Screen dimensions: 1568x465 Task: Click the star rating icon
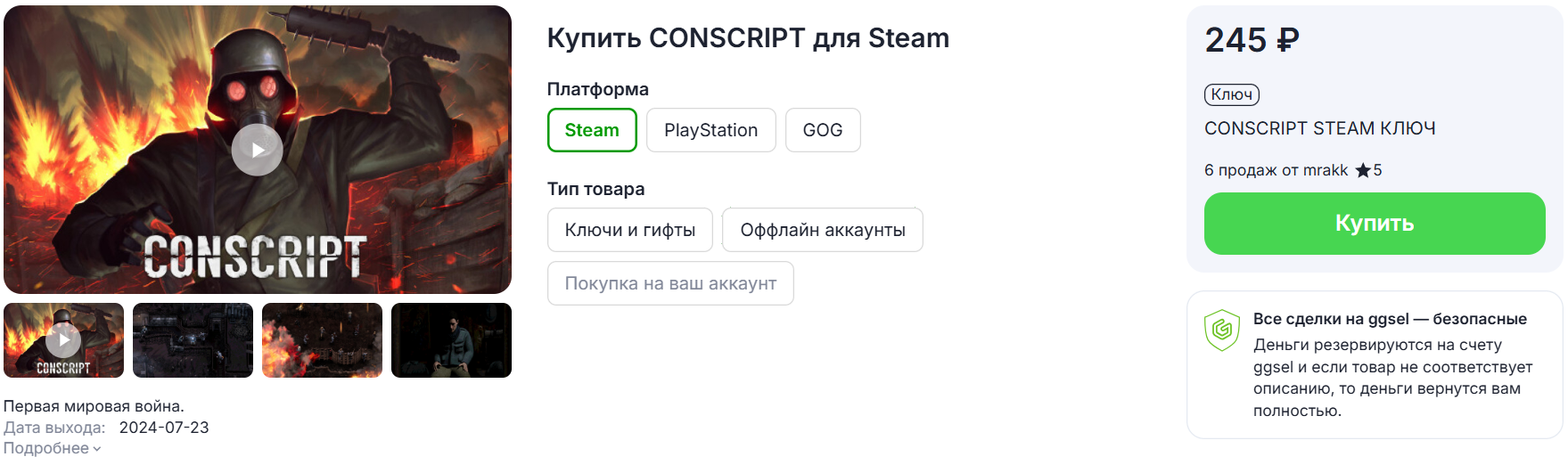[1363, 170]
